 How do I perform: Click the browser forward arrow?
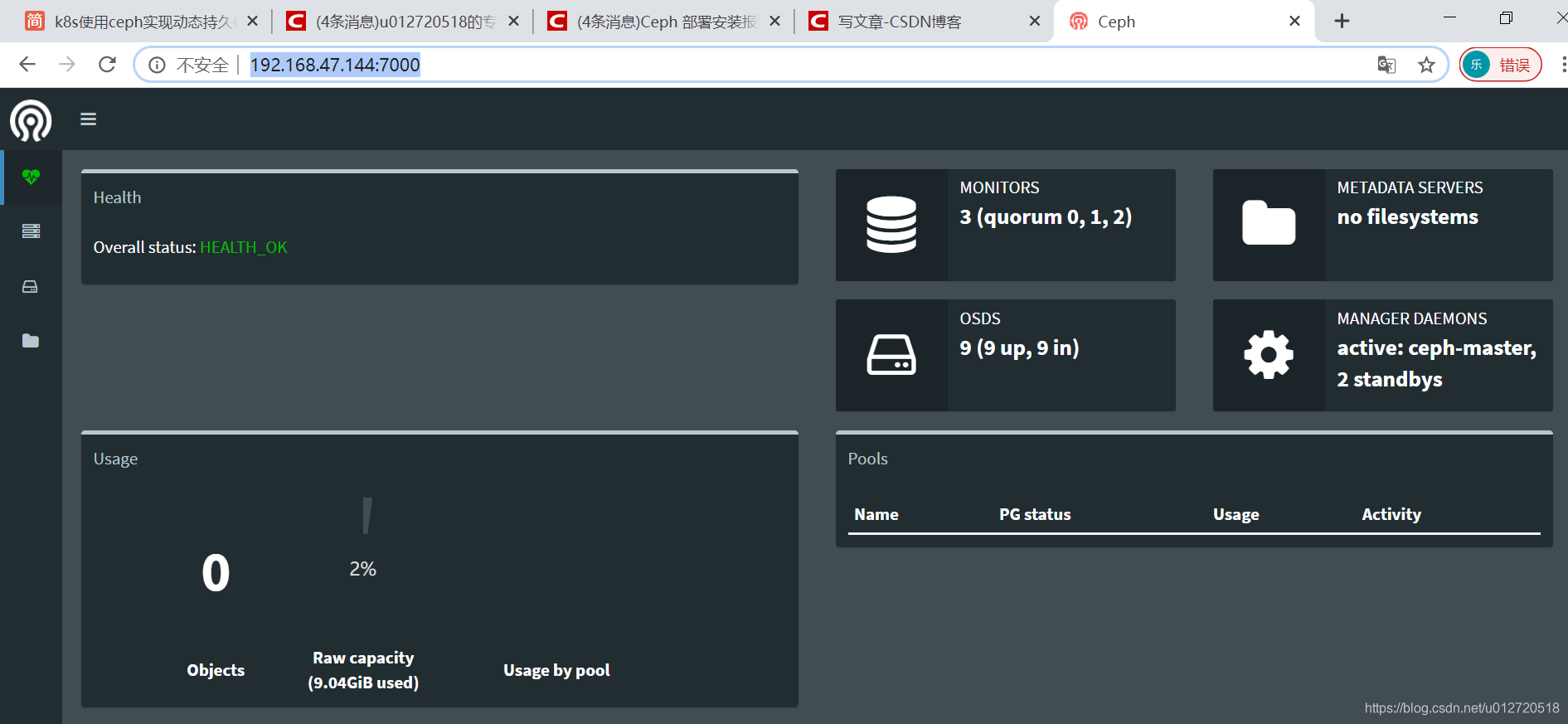click(67, 65)
